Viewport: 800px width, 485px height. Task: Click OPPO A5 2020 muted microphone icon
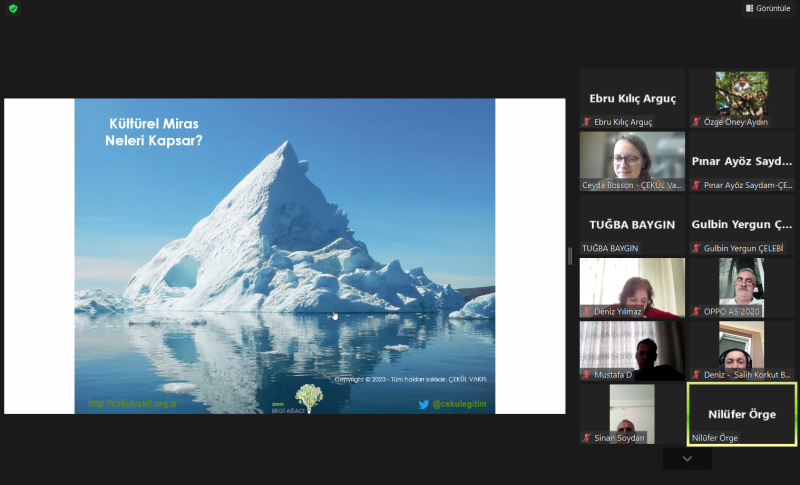pyautogui.click(x=696, y=311)
